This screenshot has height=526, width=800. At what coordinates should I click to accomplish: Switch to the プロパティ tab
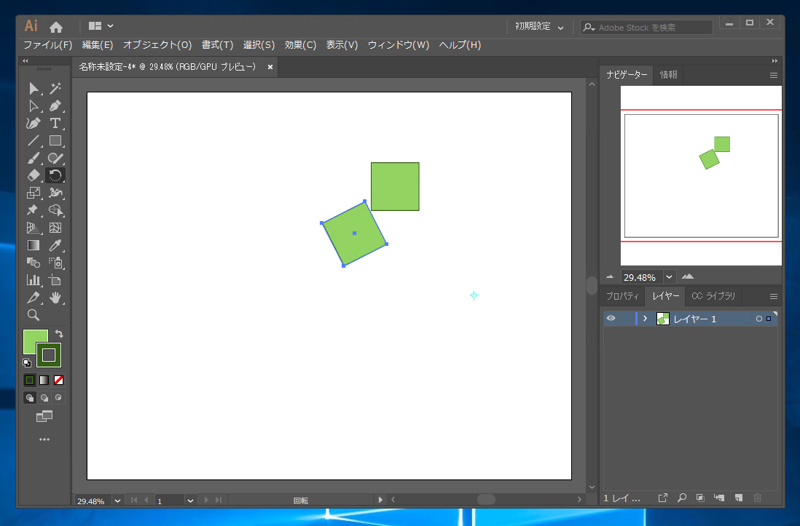pos(622,296)
